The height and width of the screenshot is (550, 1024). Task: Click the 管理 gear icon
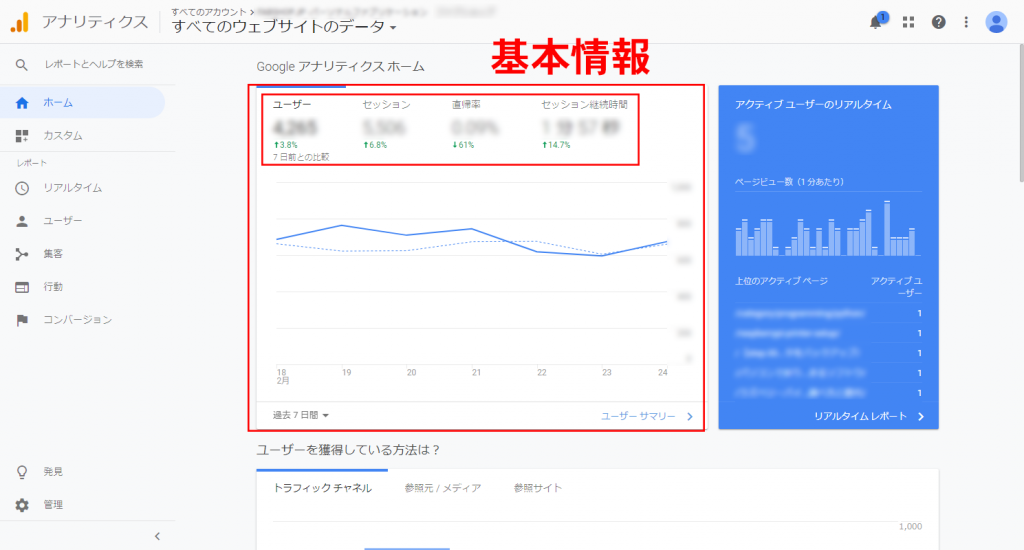(22, 505)
